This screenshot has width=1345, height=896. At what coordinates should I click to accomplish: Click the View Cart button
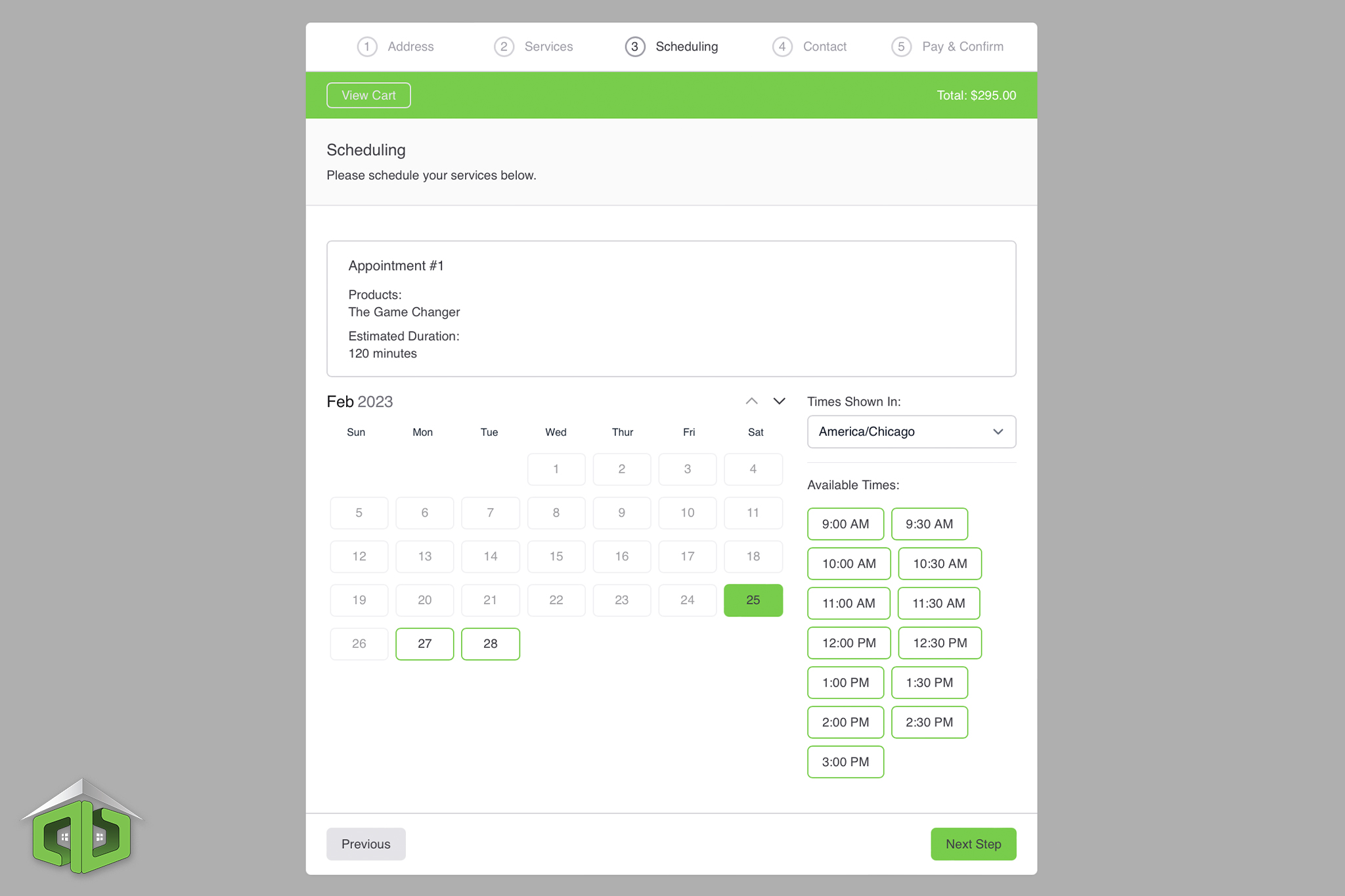point(368,95)
